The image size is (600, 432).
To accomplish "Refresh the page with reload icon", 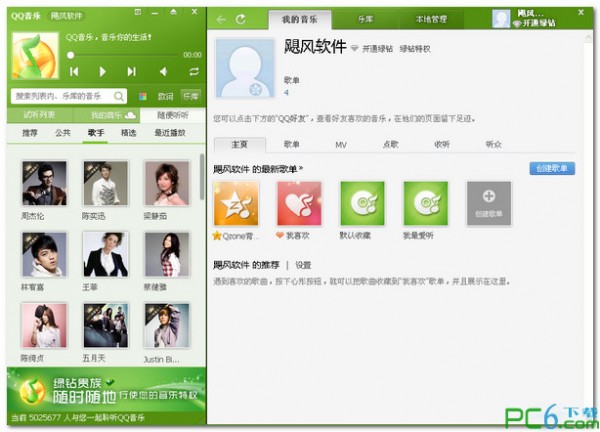I will coord(241,19).
